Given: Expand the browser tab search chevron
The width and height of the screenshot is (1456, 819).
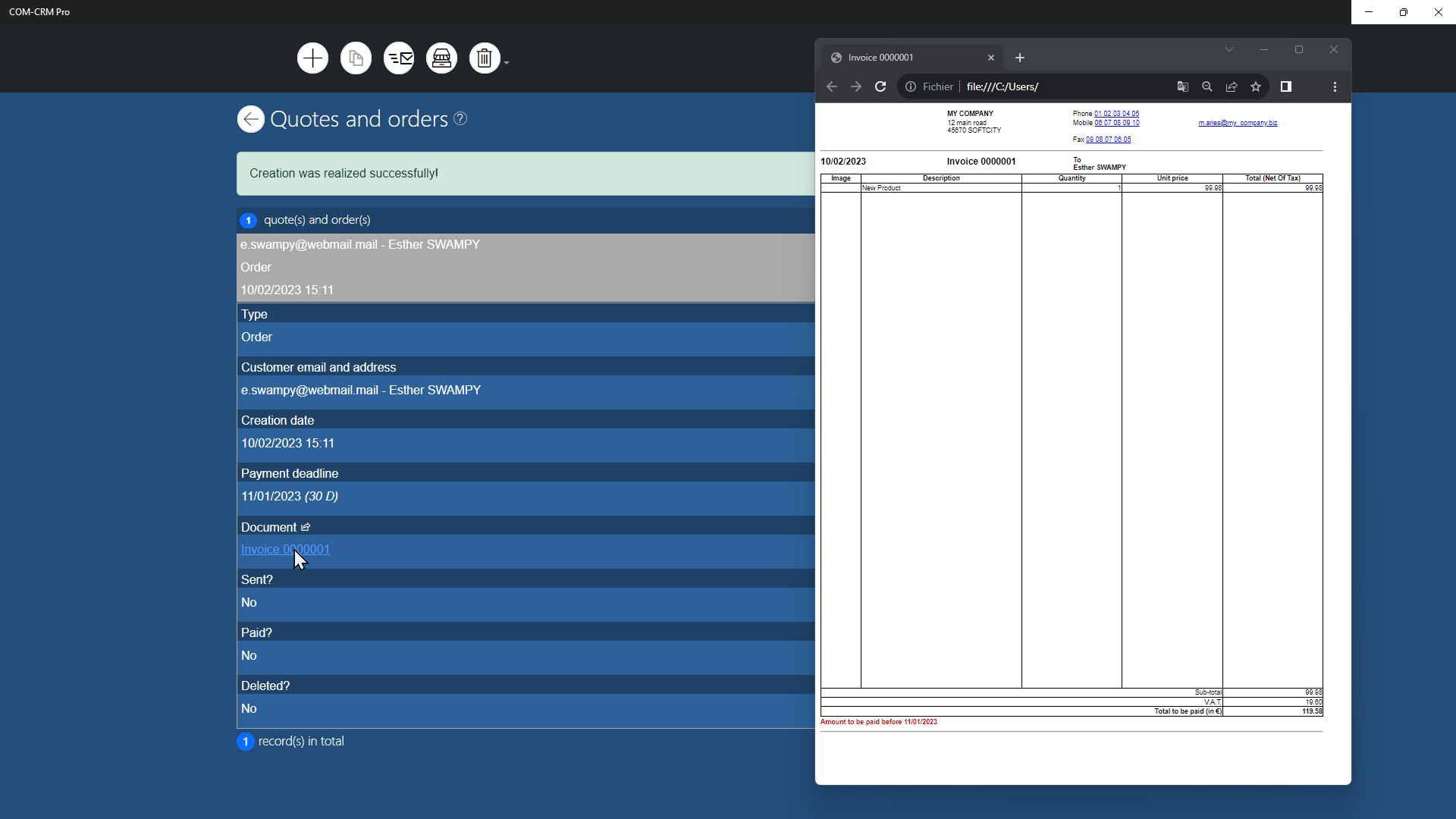Looking at the screenshot, I should pos(1229,50).
